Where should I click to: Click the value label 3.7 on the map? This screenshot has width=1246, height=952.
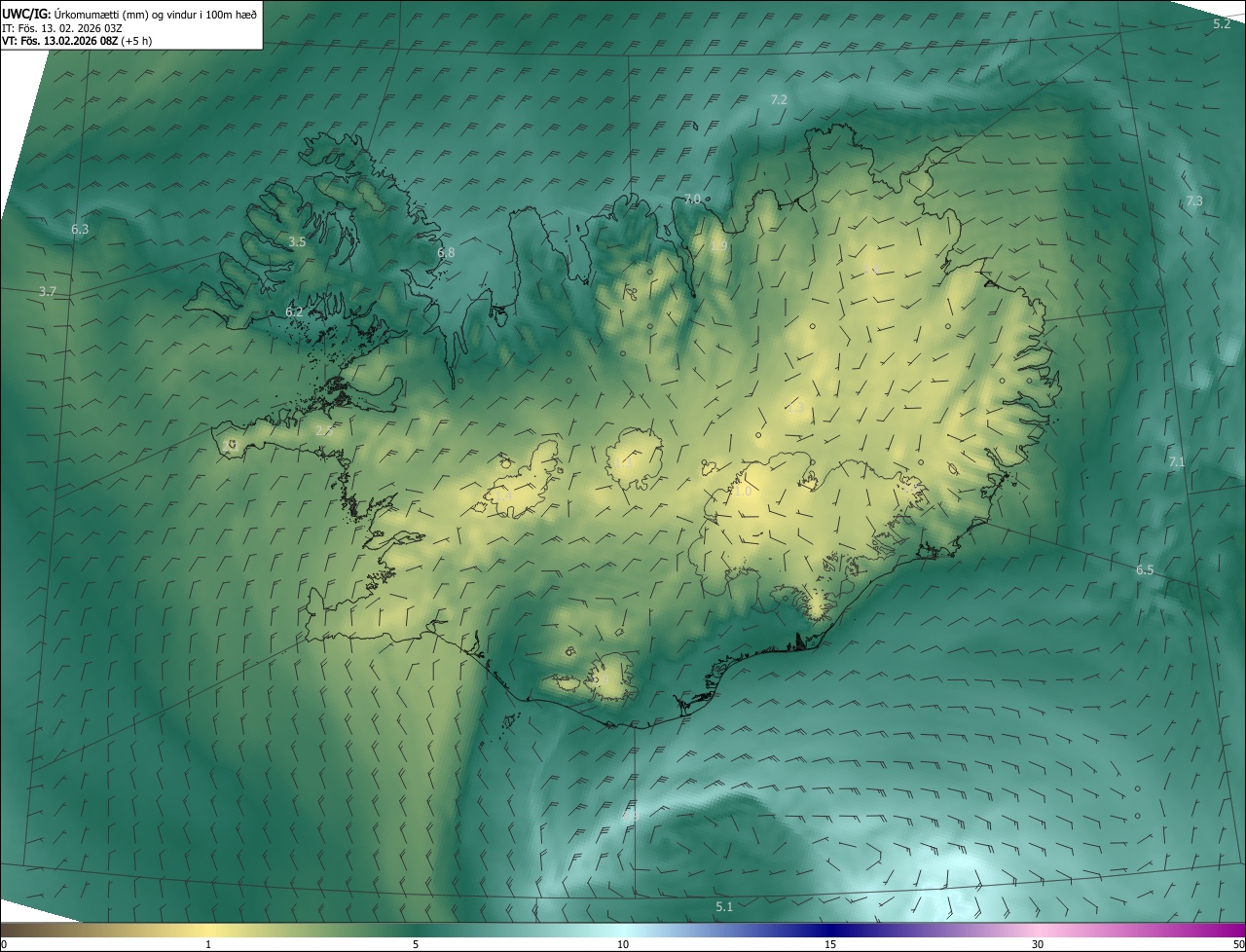point(48,292)
